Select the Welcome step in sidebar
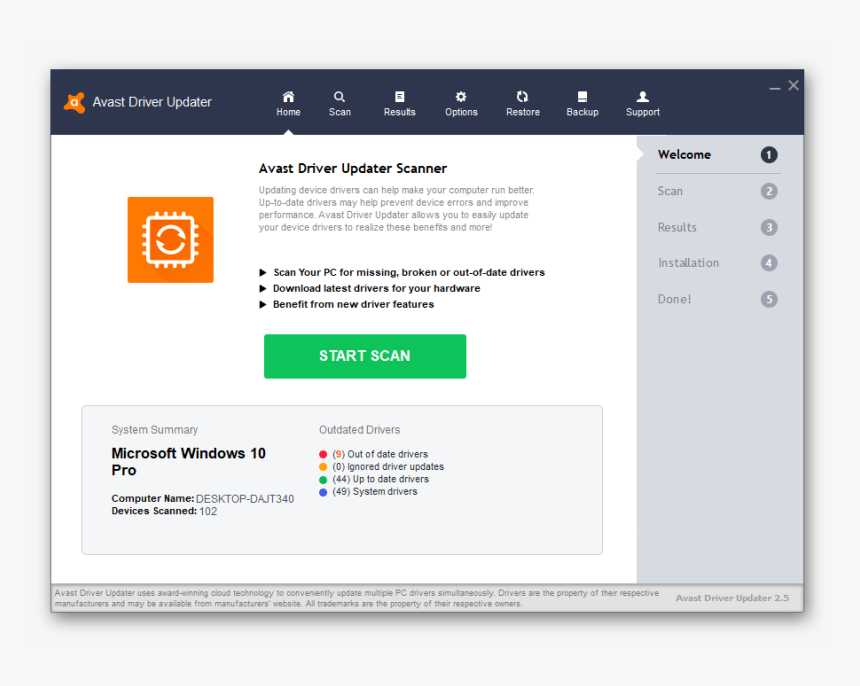This screenshot has height=686, width=860. point(684,155)
